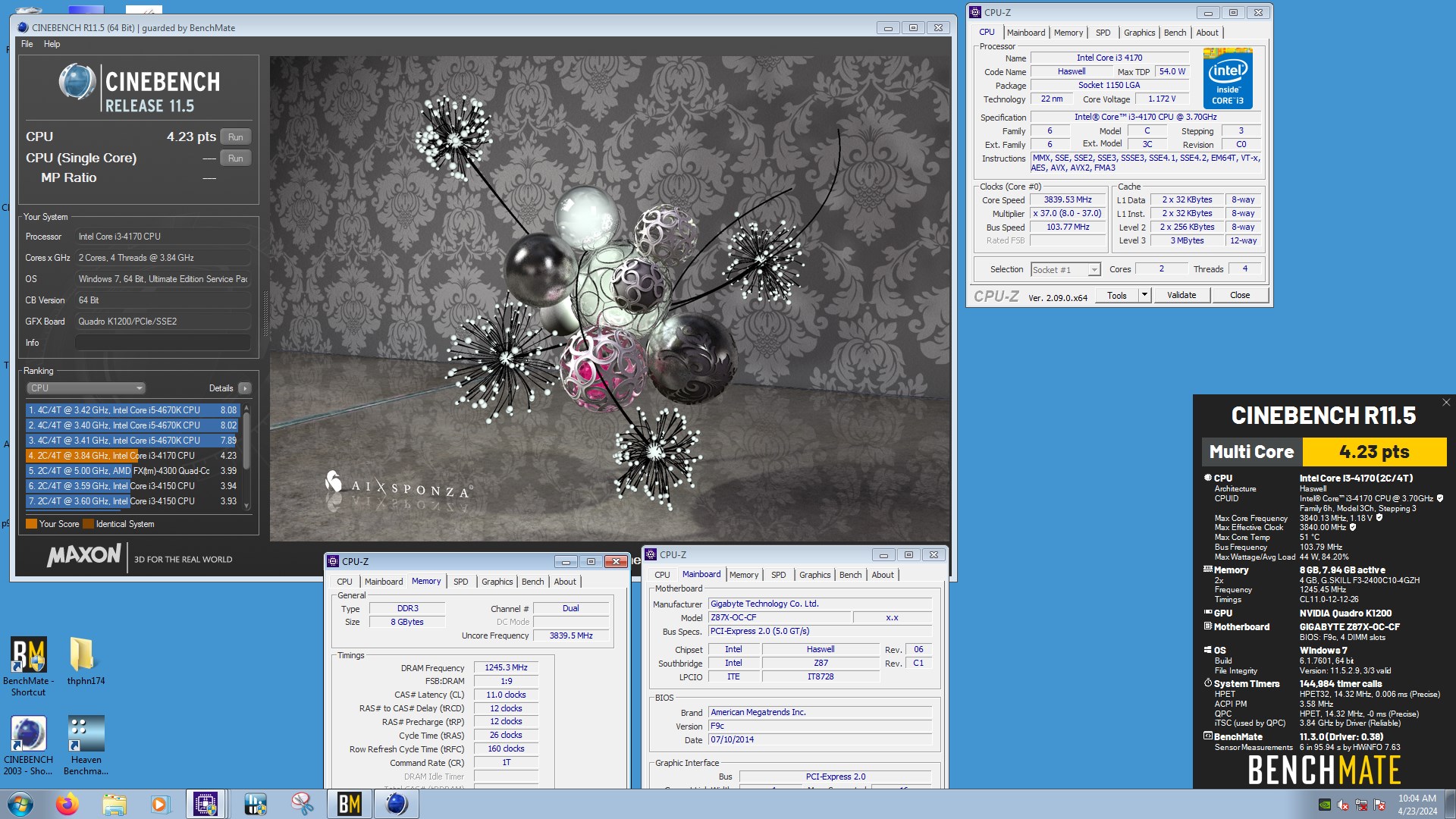Select ranking entry AMD FX-4300 3.99
This screenshot has width=1456, height=819.
point(133,471)
